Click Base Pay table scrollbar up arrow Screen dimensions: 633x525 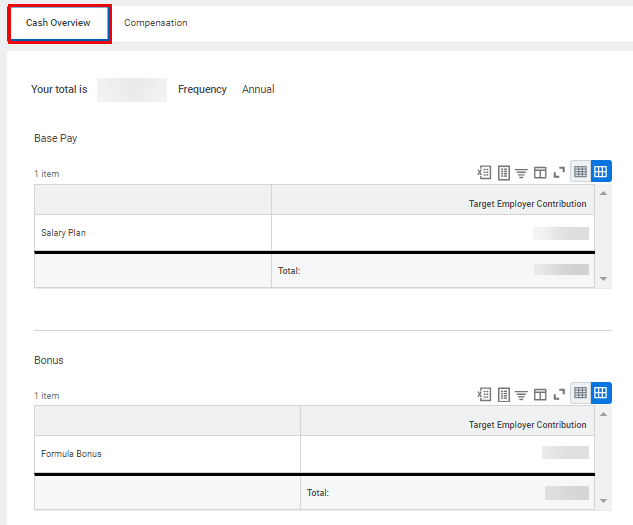pyautogui.click(x=603, y=193)
